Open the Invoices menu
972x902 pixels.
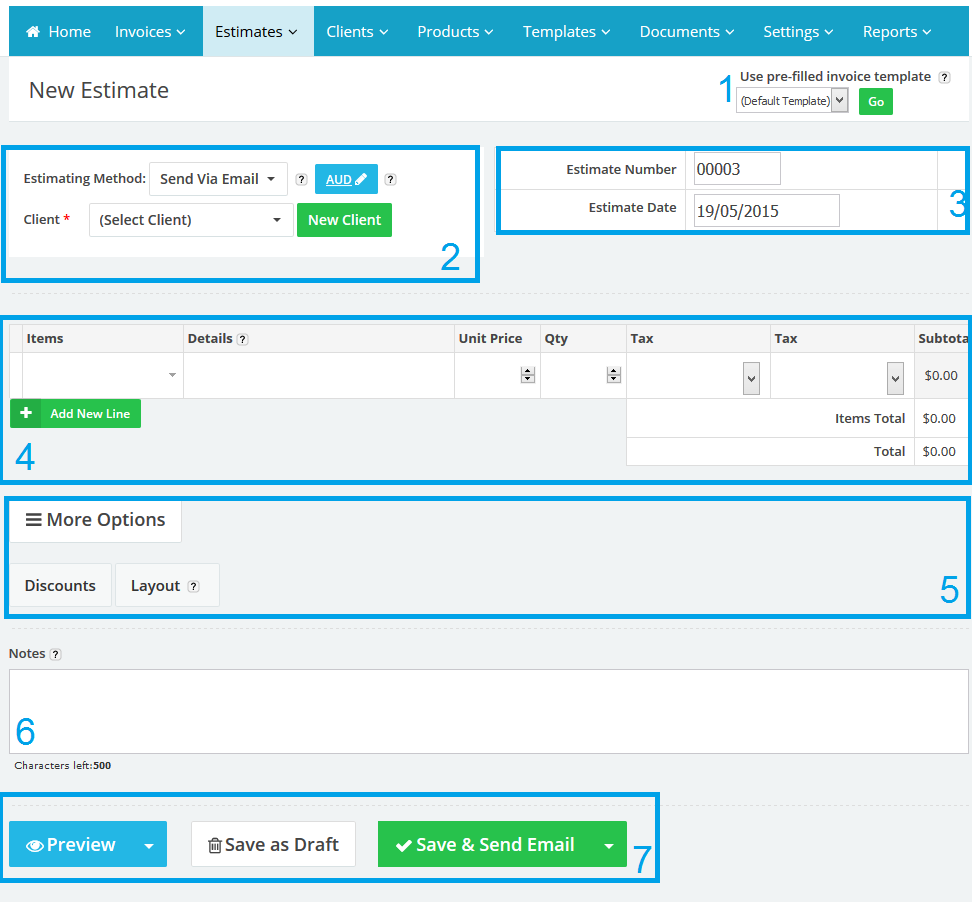[x=150, y=32]
